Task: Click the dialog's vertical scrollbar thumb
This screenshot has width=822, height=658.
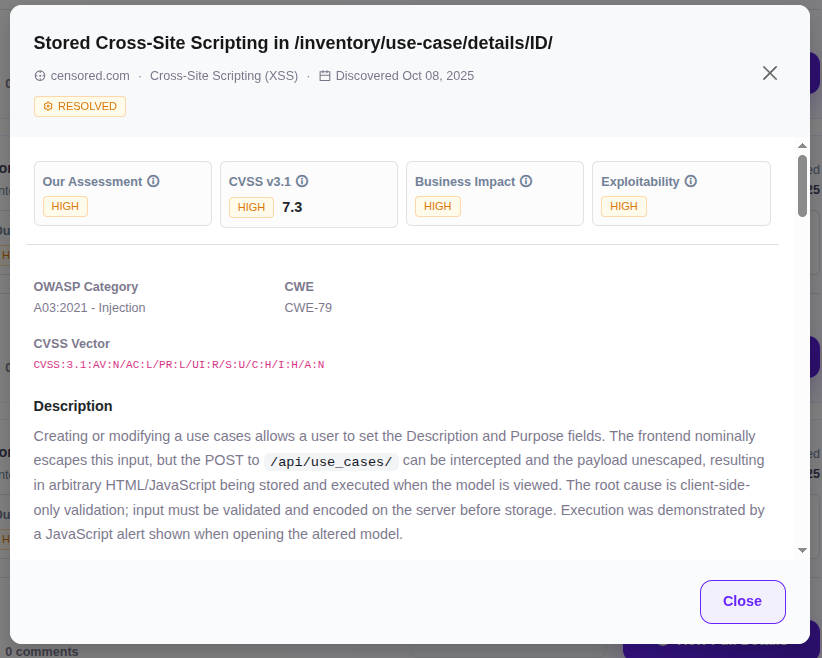Action: click(x=802, y=185)
